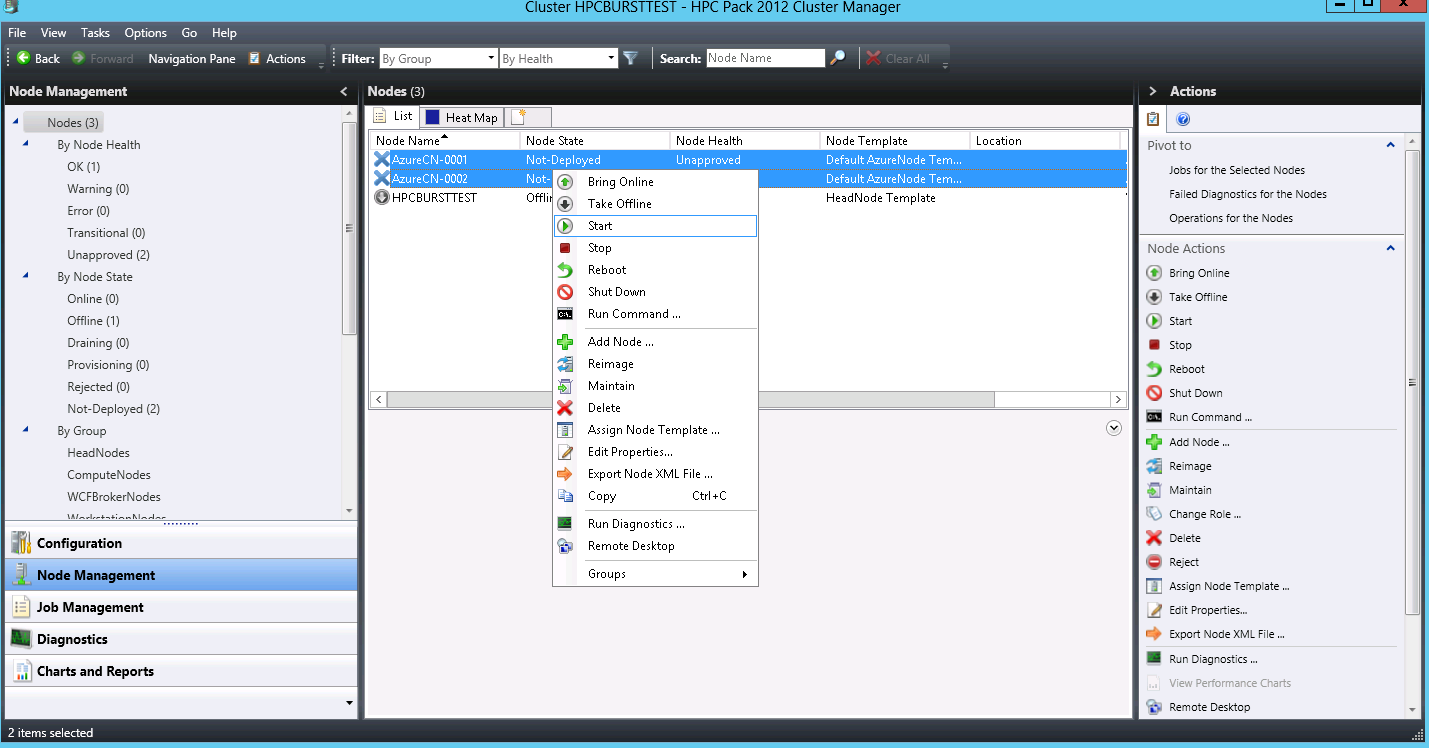Collapse the By Node Health tree group
This screenshot has width=1429, height=748.
tap(26, 145)
